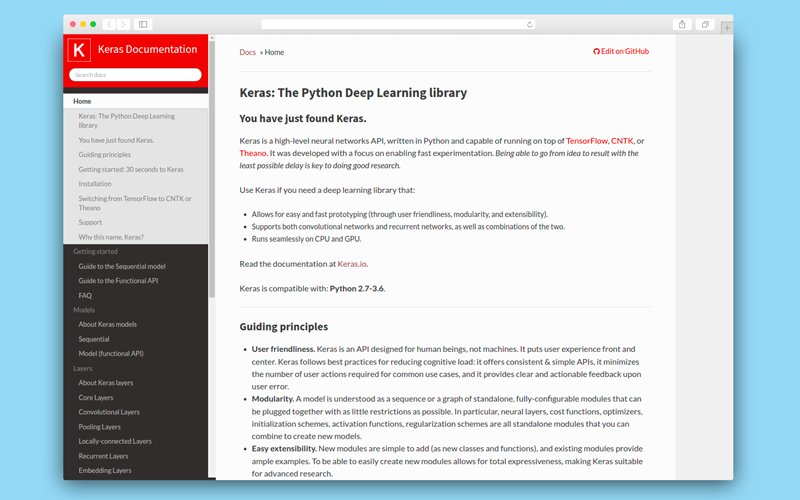Open 'Switching from TensorFlow to CNTK or Theano'
The height and width of the screenshot is (500, 800).
[x=135, y=203]
